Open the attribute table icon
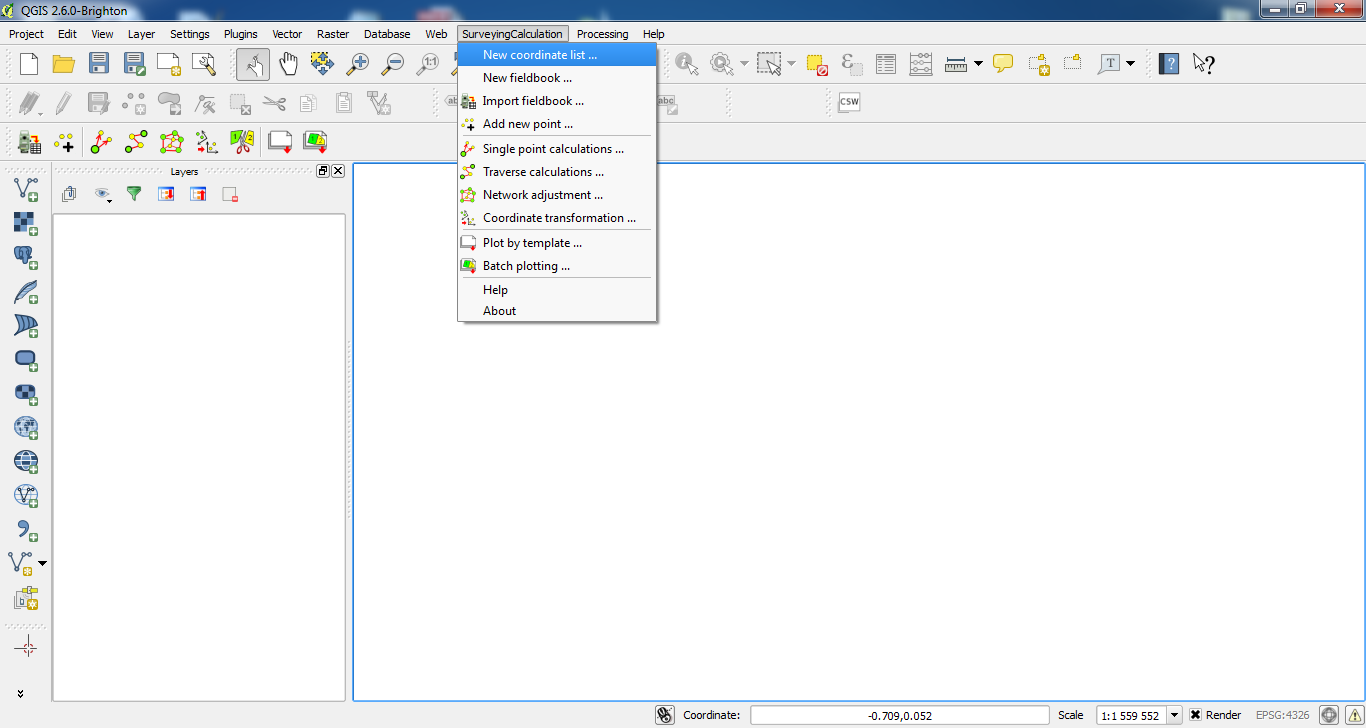Image resolution: width=1366 pixels, height=728 pixels. pos(886,64)
